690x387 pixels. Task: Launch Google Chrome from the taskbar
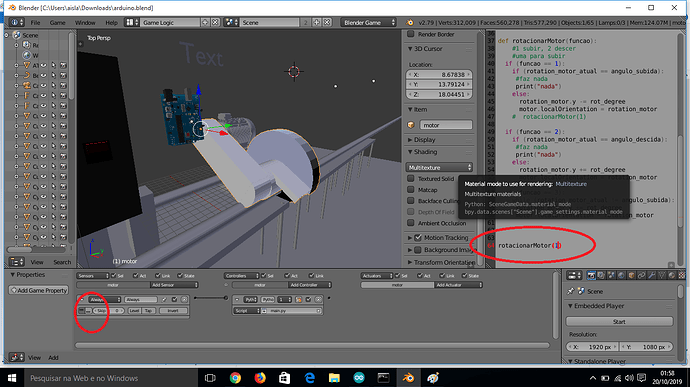click(235, 378)
